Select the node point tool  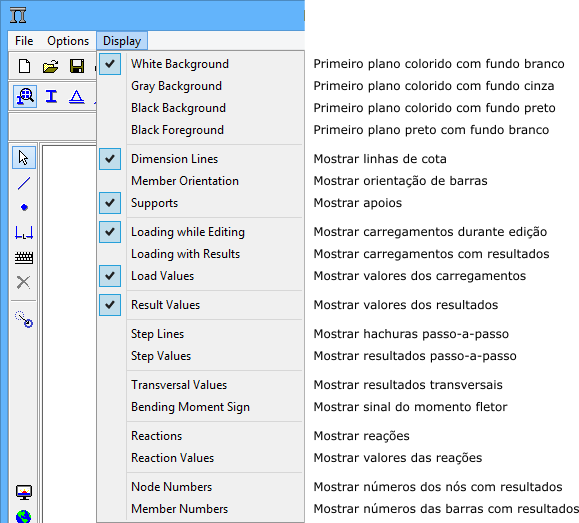pyautogui.click(x=24, y=208)
